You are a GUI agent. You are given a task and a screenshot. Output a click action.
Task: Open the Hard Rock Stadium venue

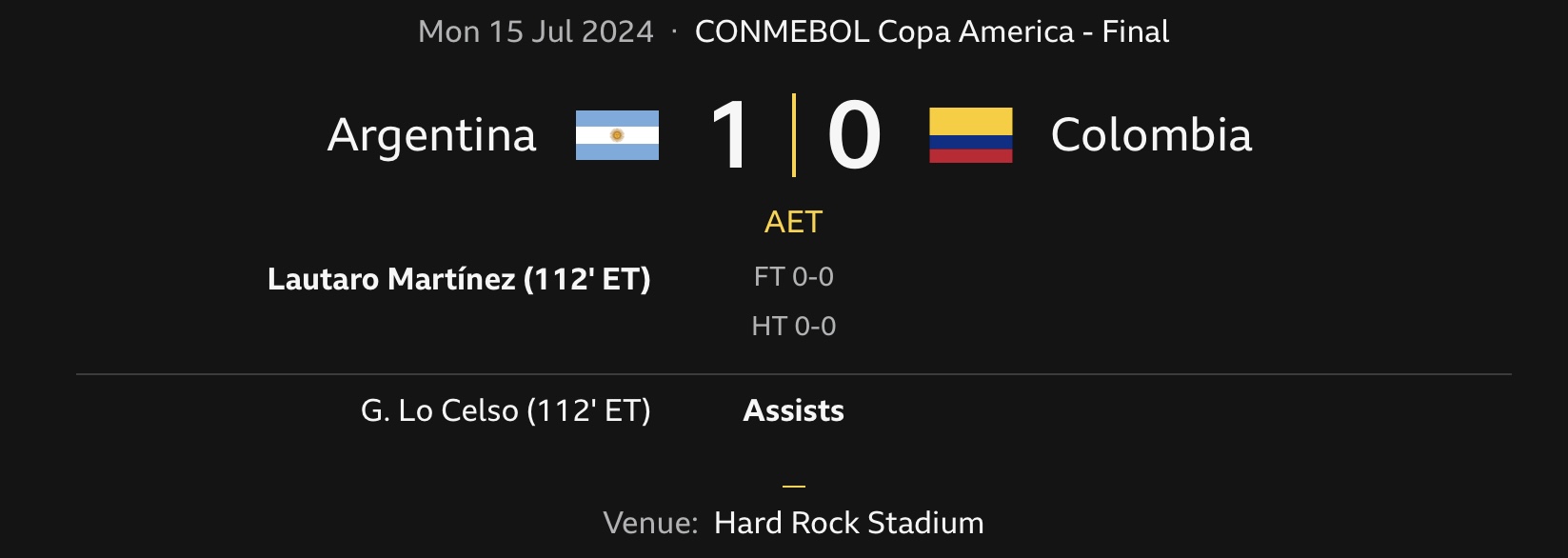point(848,523)
